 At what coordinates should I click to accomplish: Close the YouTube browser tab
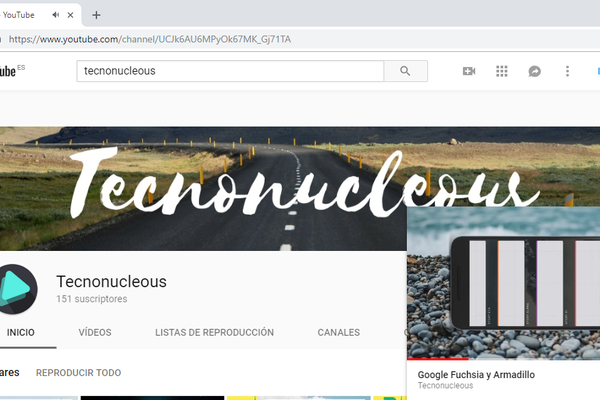[x=70, y=15]
